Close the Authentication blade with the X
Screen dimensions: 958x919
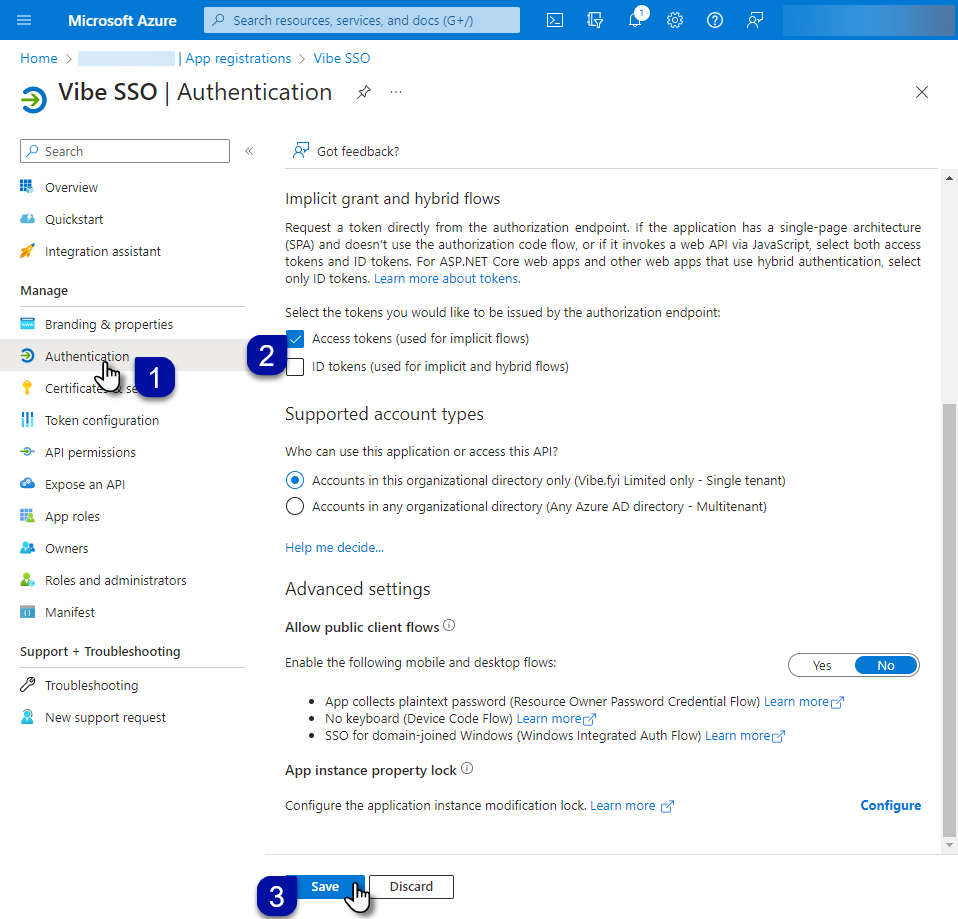922,92
